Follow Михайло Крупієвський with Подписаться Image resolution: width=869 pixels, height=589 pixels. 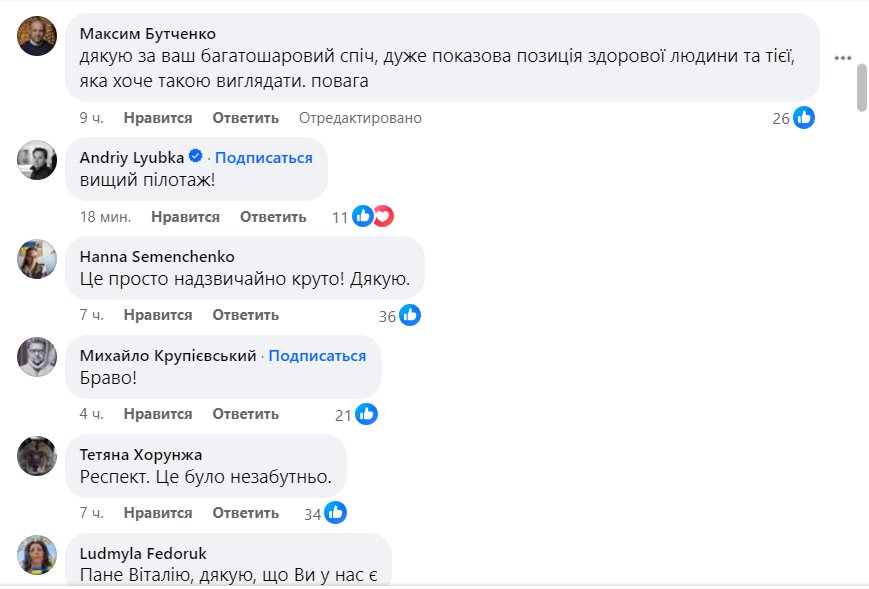[x=317, y=356]
